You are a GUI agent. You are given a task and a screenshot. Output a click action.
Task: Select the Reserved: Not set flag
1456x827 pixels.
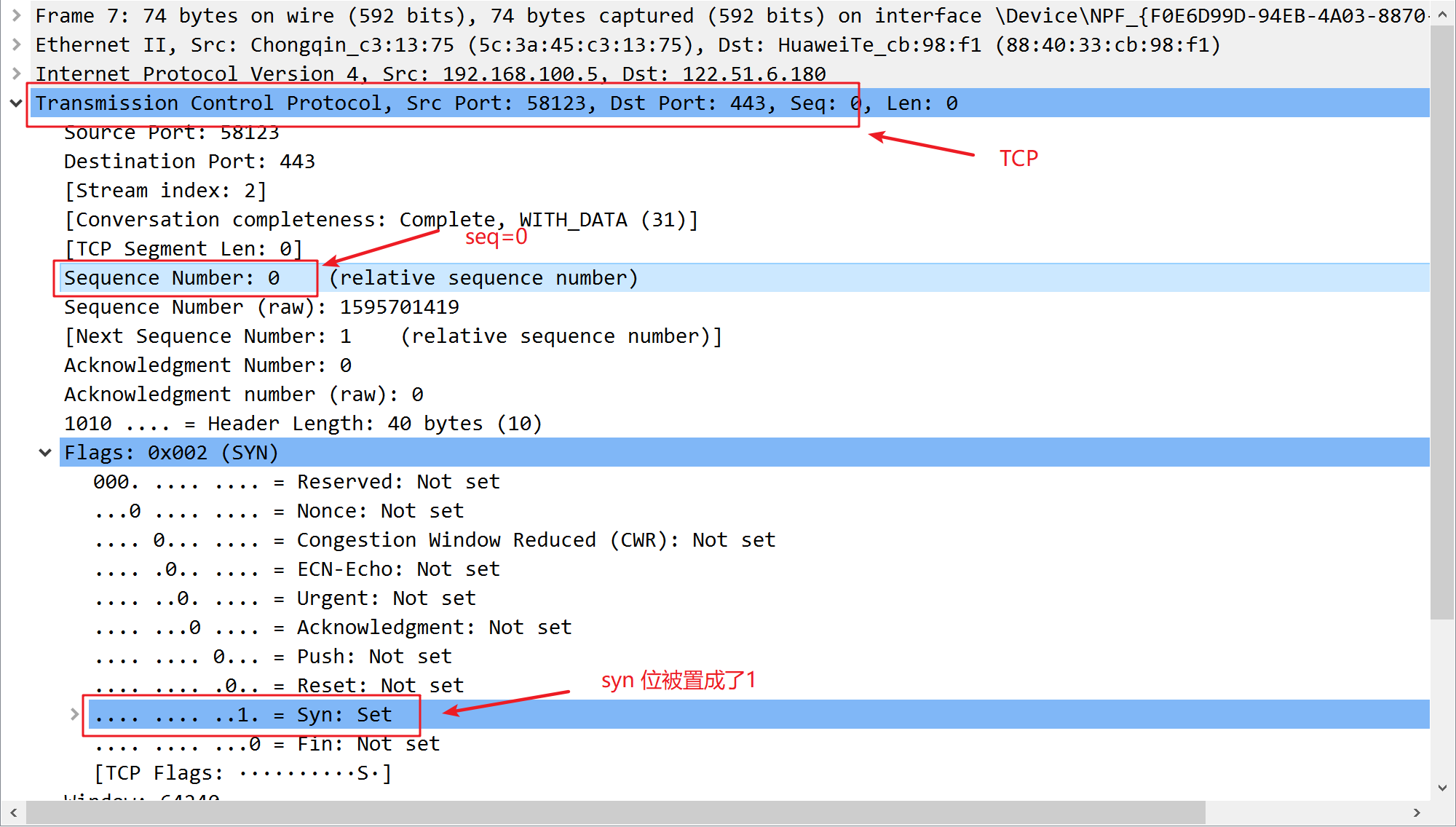pyautogui.click(x=296, y=482)
